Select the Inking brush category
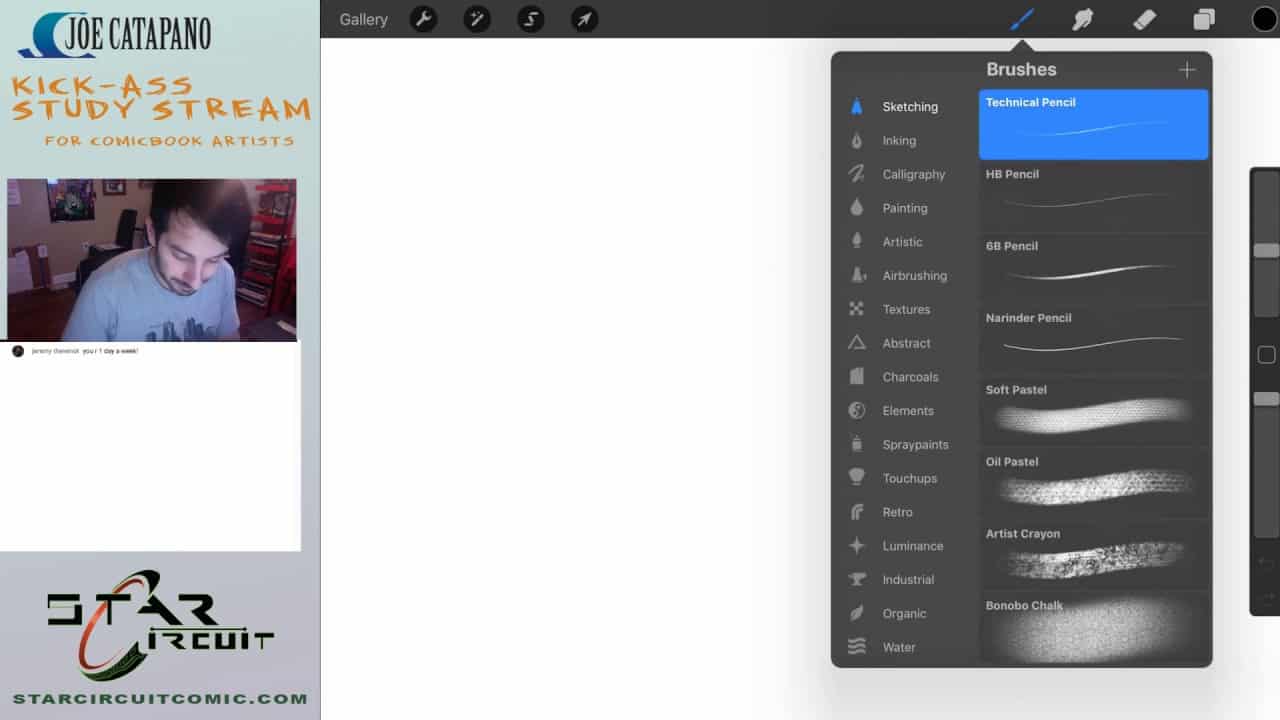 point(898,141)
